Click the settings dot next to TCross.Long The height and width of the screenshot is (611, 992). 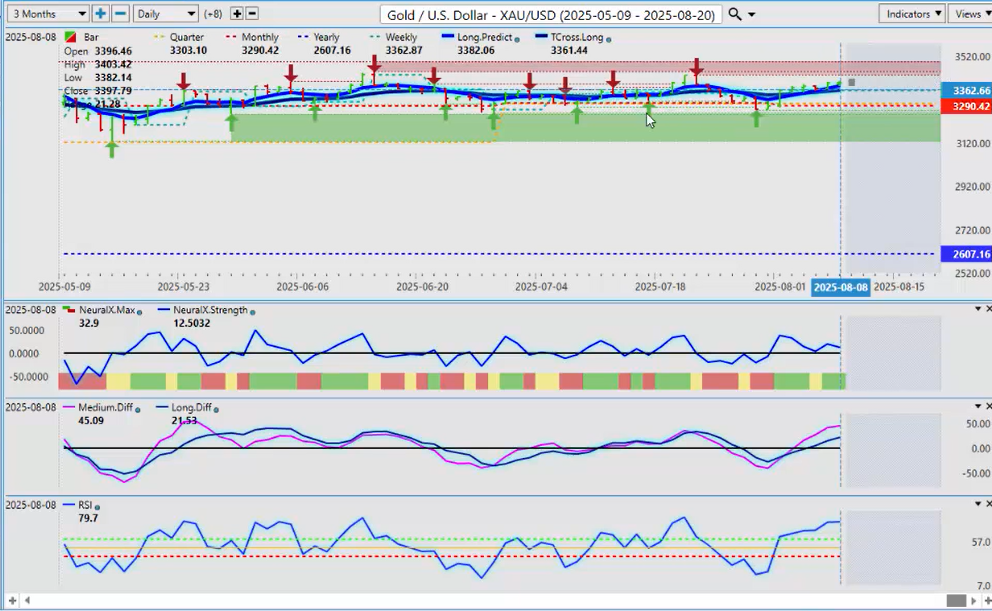coord(609,39)
